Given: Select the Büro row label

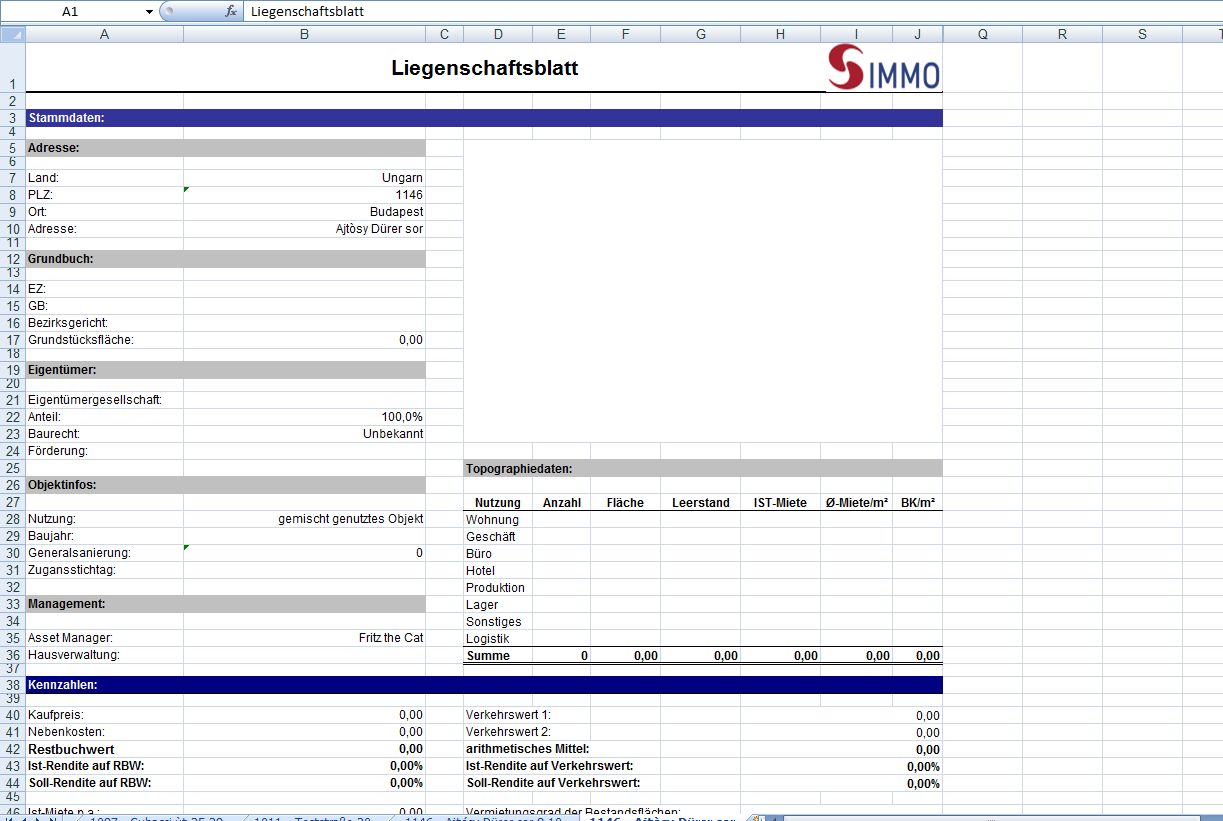Looking at the screenshot, I should pyautogui.click(x=498, y=553).
